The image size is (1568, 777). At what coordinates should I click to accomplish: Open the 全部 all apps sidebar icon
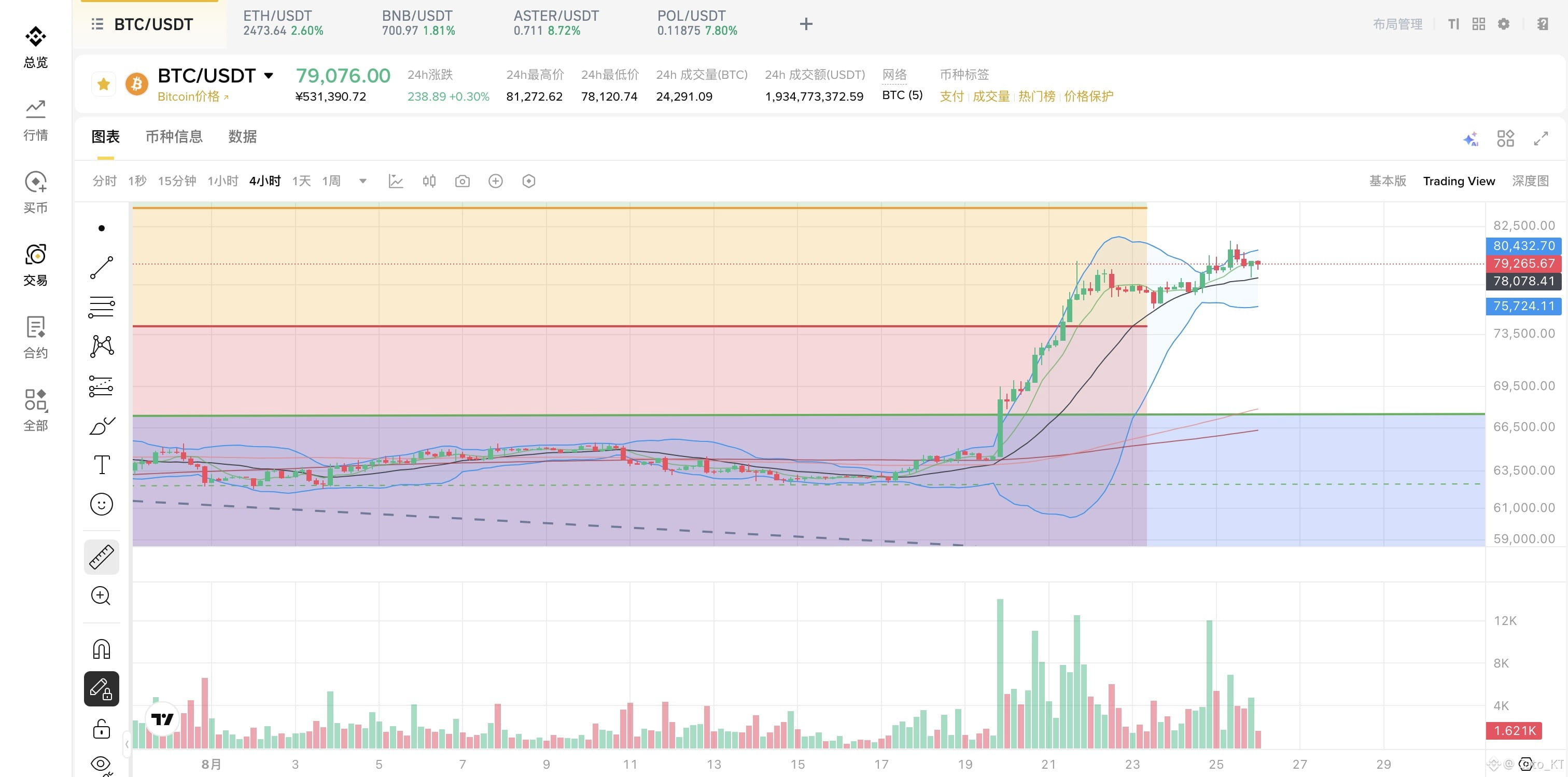point(35,410)
